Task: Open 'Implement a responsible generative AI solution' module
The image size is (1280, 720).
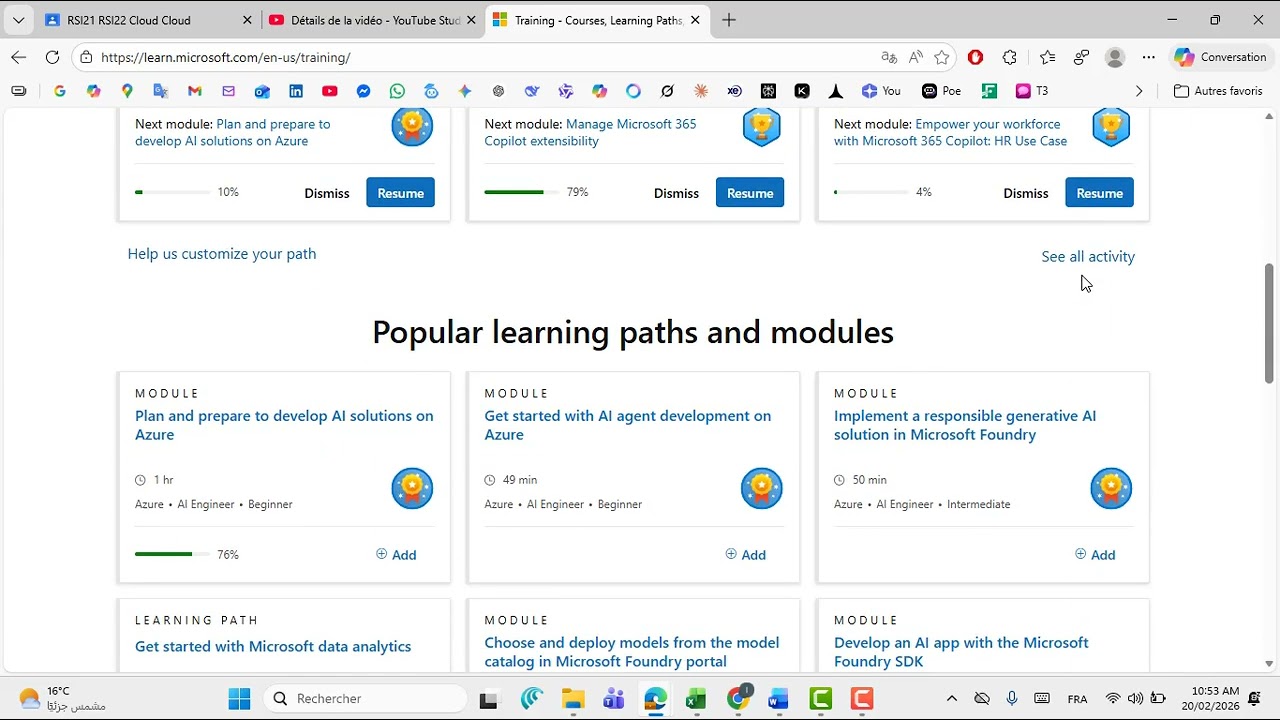Action: click(965, 425)
